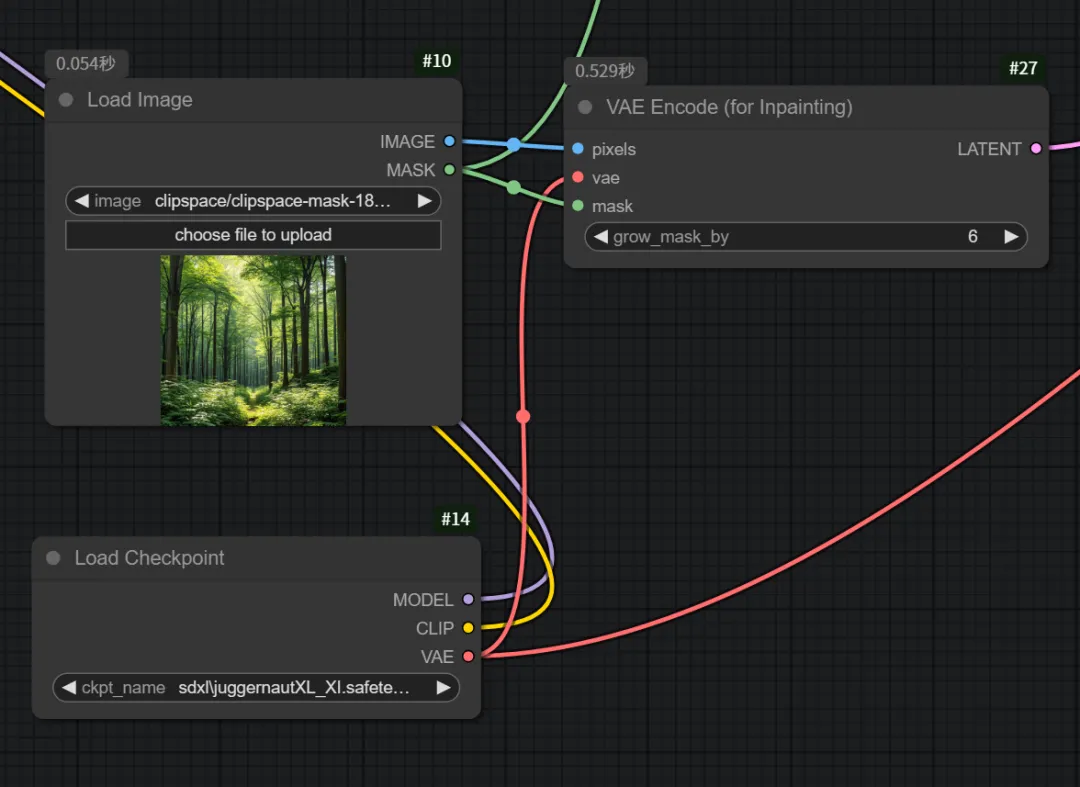Collapse the Load Image node

point(65,99)
